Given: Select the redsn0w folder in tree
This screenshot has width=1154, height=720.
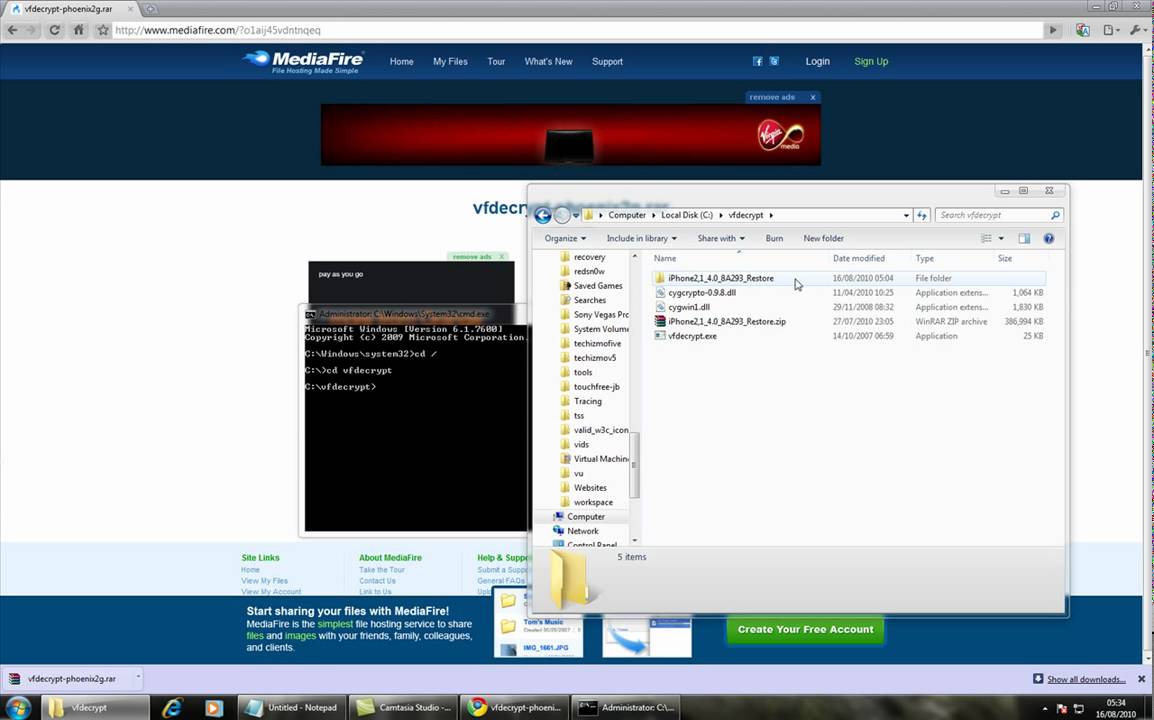Looking at the screenshot, I should click(x=589, y=272).
